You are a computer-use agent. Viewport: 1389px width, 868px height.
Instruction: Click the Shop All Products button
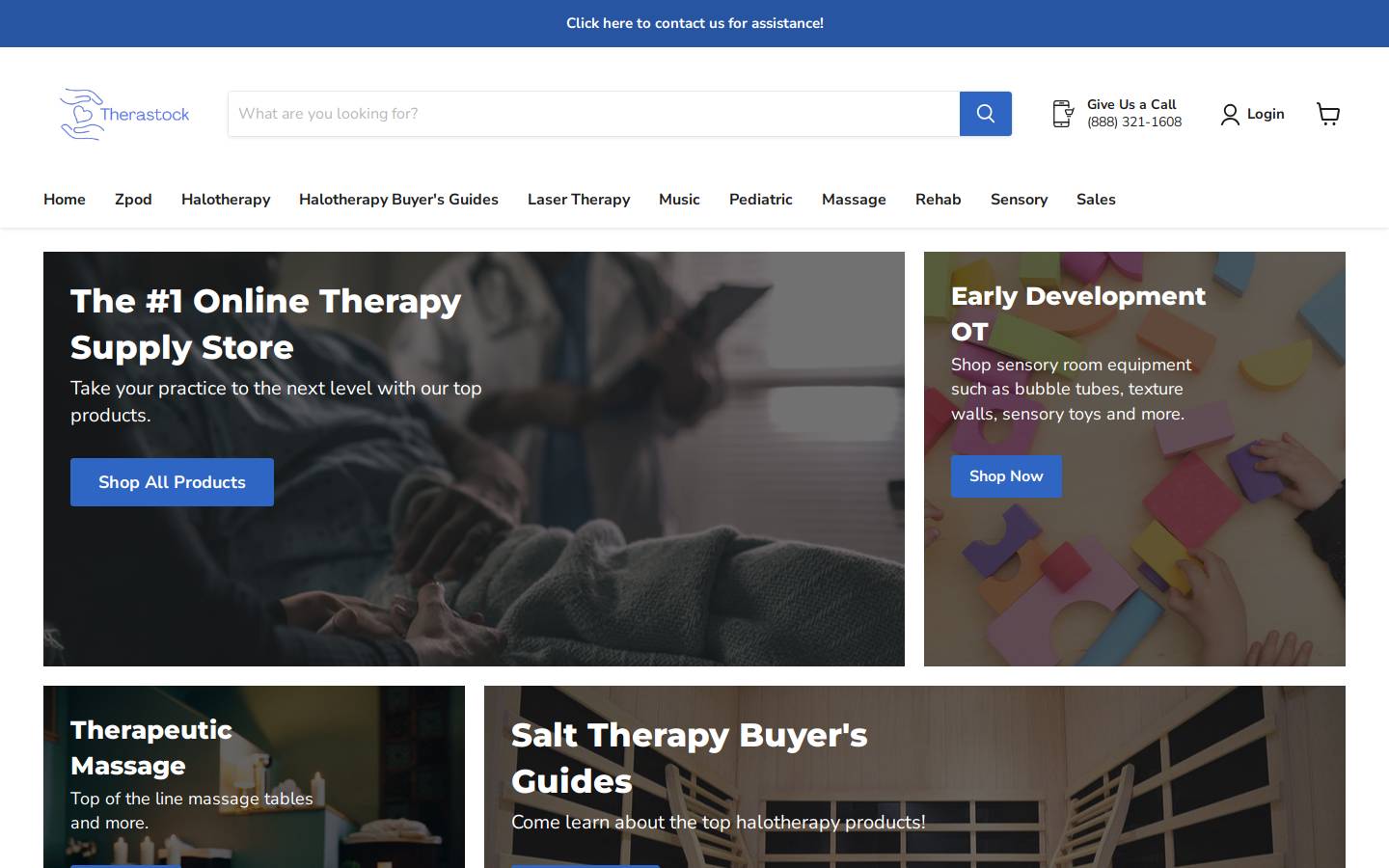pyautogui.click(x=172, y=482)
